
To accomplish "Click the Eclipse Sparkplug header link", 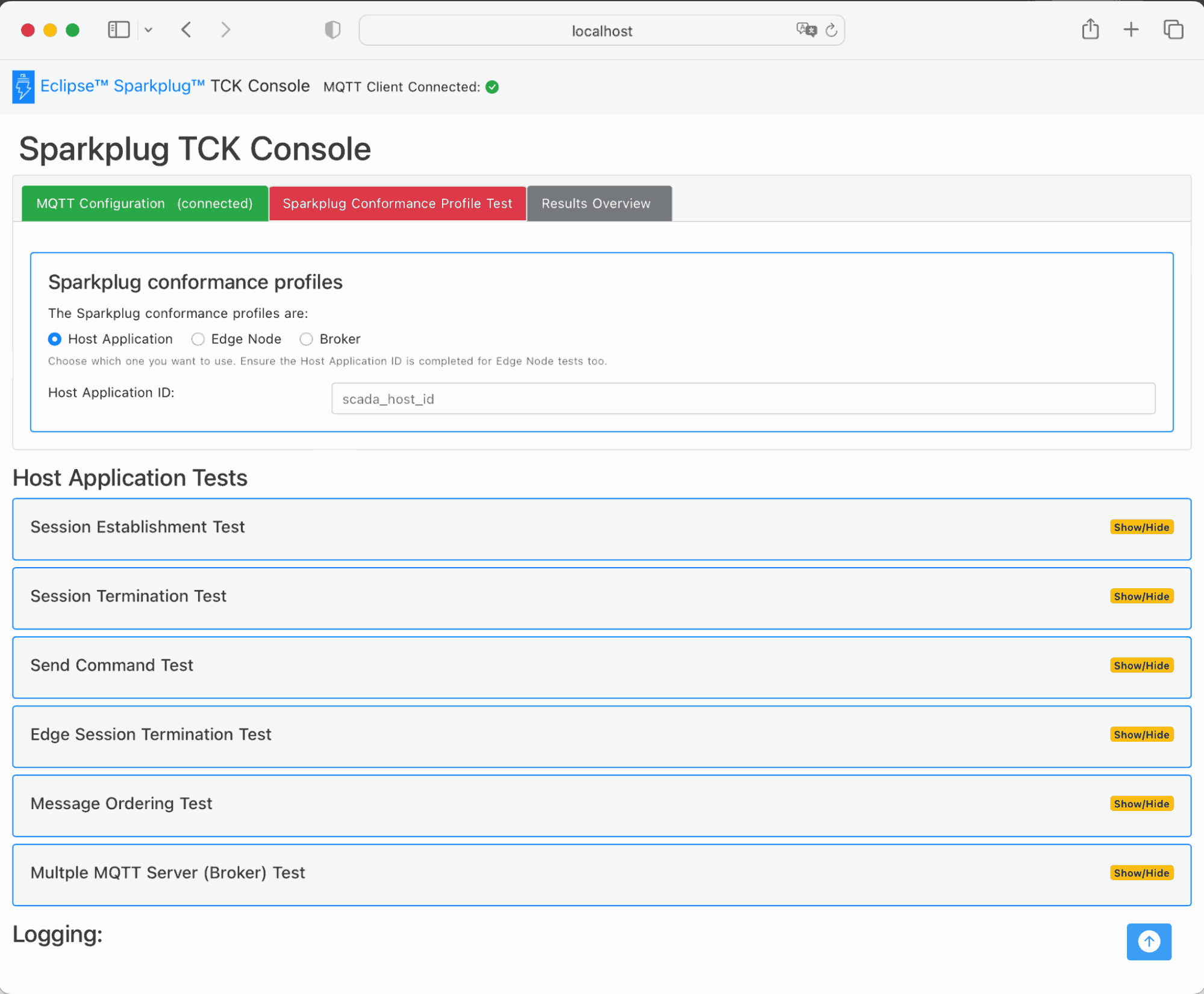I will tap(123, 86).
